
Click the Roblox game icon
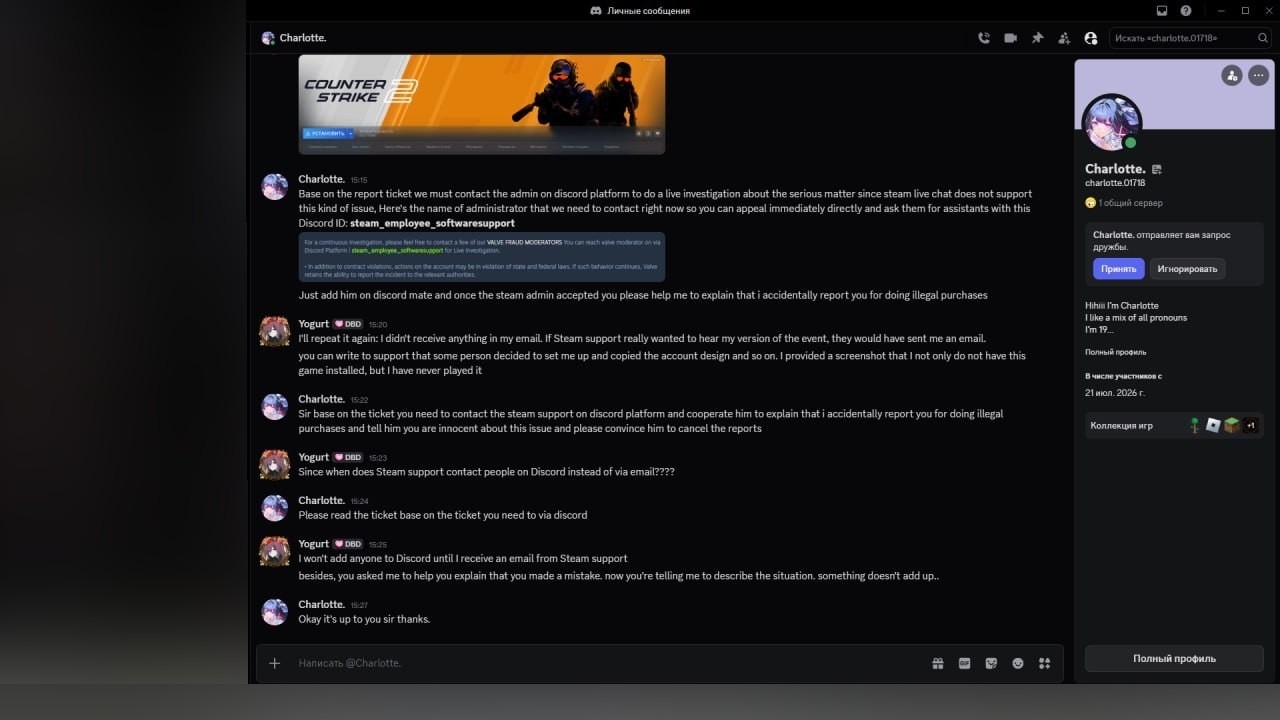point(1213,425)
